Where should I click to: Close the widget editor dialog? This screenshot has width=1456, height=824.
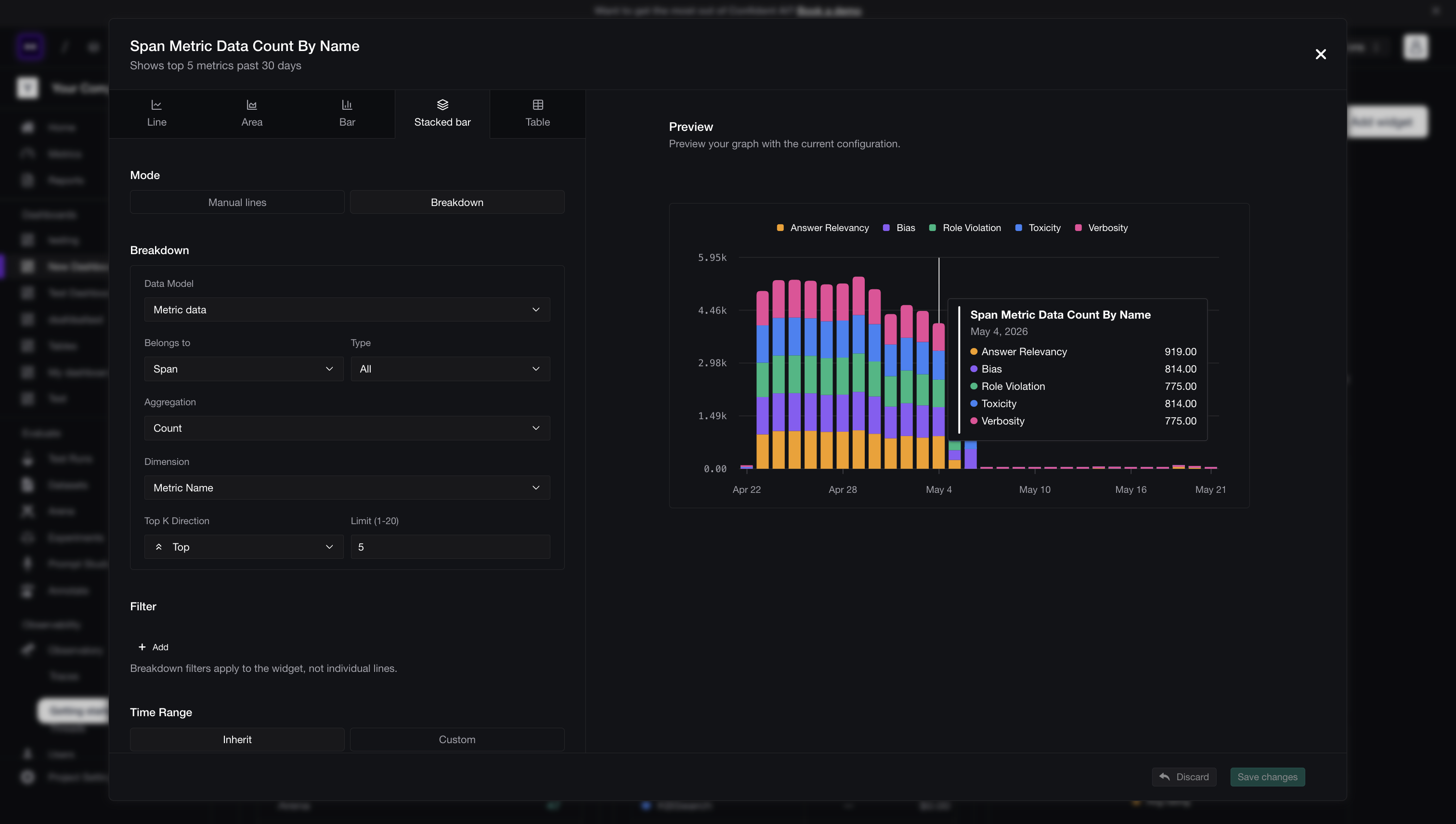coord(1321,54)
